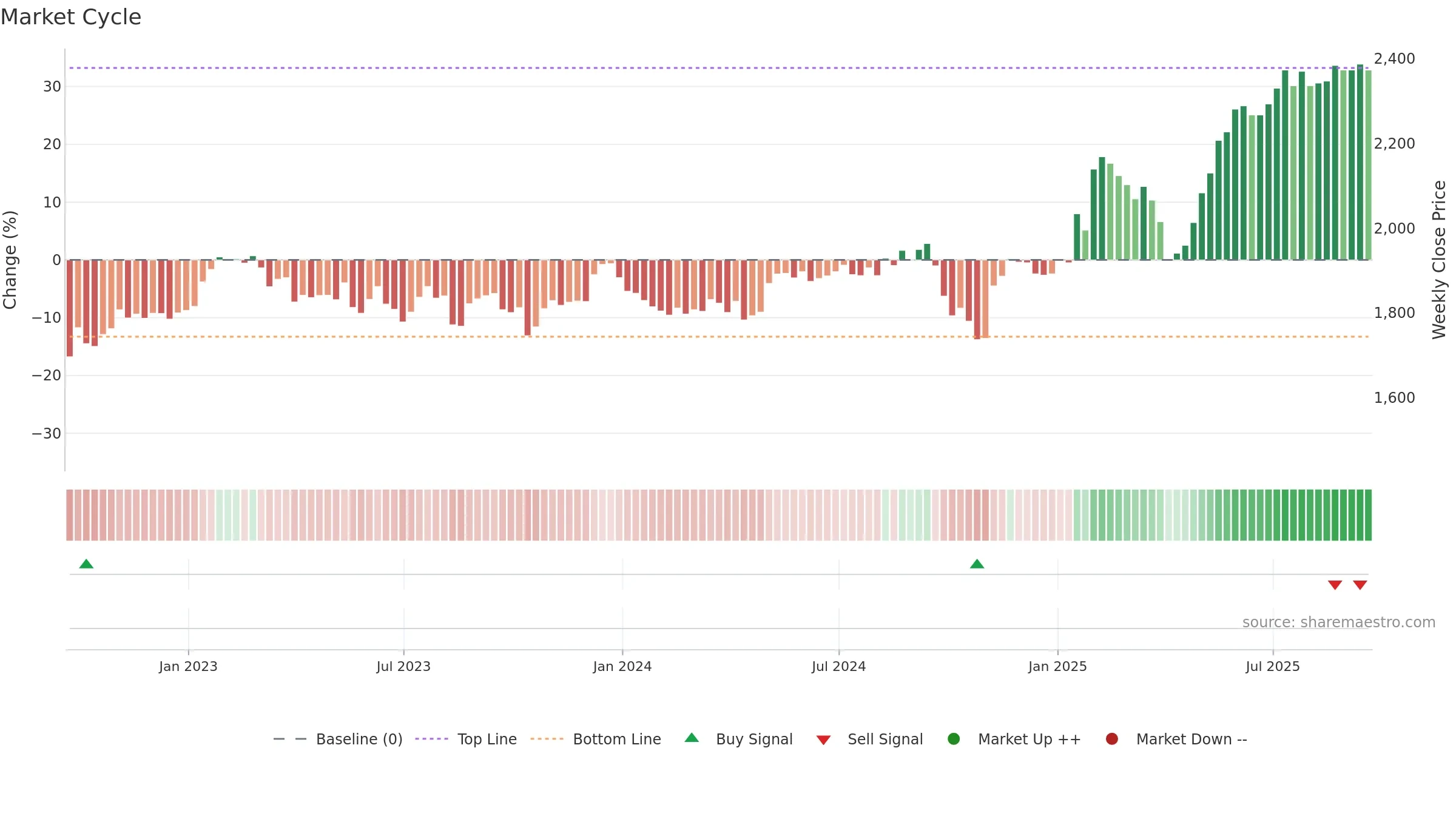The height and width of the screenshot is (819, 1456).
Task: Click the −10 change axis label
Action: click(47, 318)
